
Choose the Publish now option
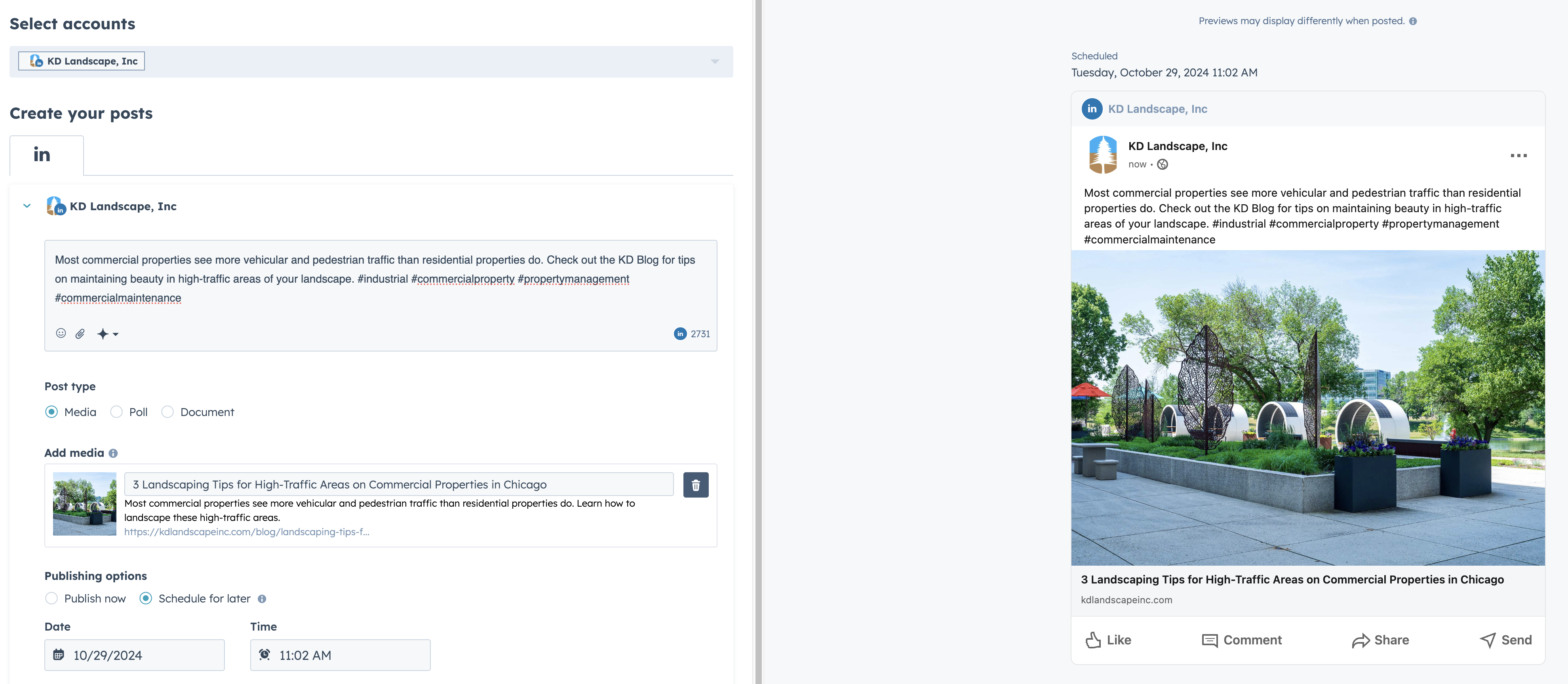click(x=52, y=598)
